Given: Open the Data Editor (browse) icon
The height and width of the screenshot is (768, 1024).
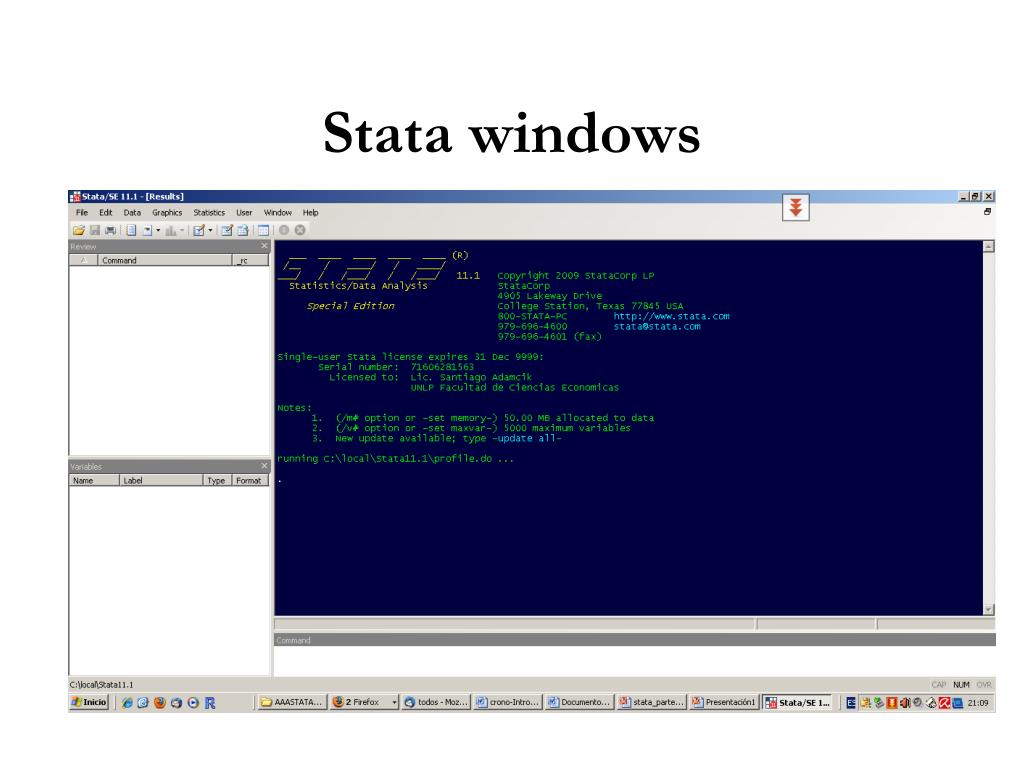Looking at the screenshot, I should pos(243,230).
